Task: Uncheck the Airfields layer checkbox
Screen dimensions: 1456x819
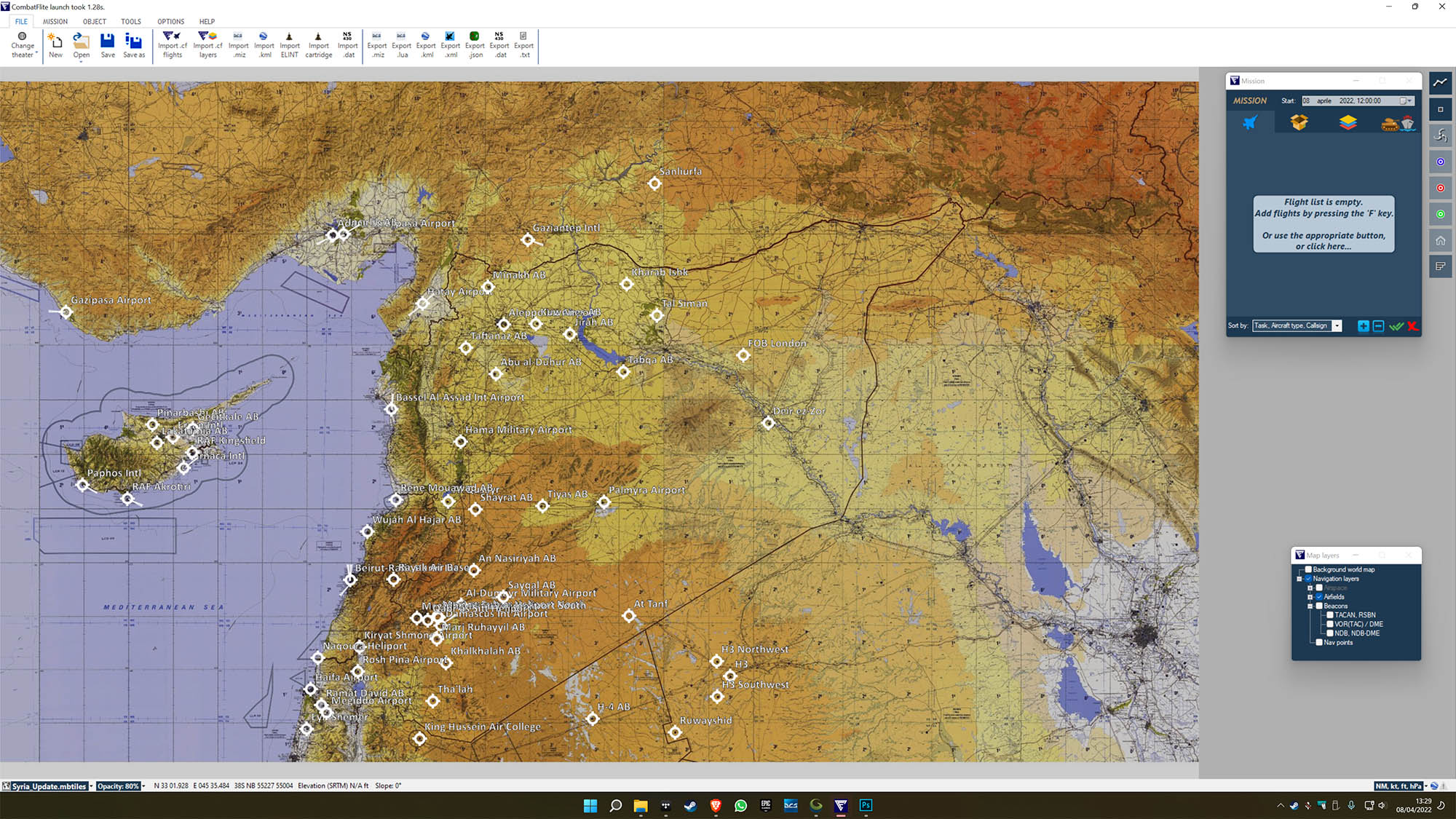Action: pyautogui.click(x=1319, y=597)
